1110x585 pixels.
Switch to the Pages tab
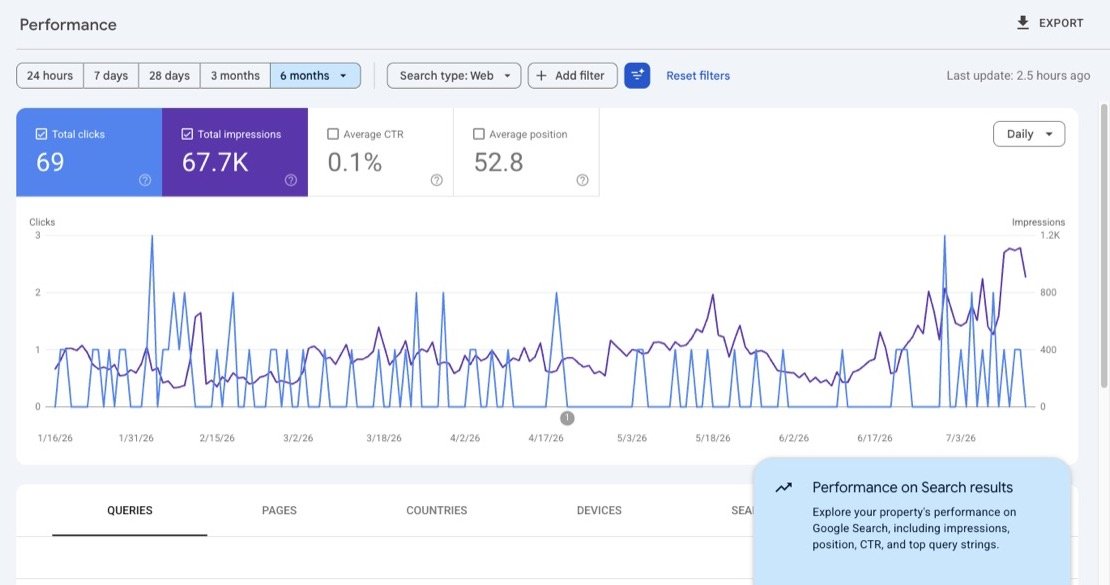(279, 510)
